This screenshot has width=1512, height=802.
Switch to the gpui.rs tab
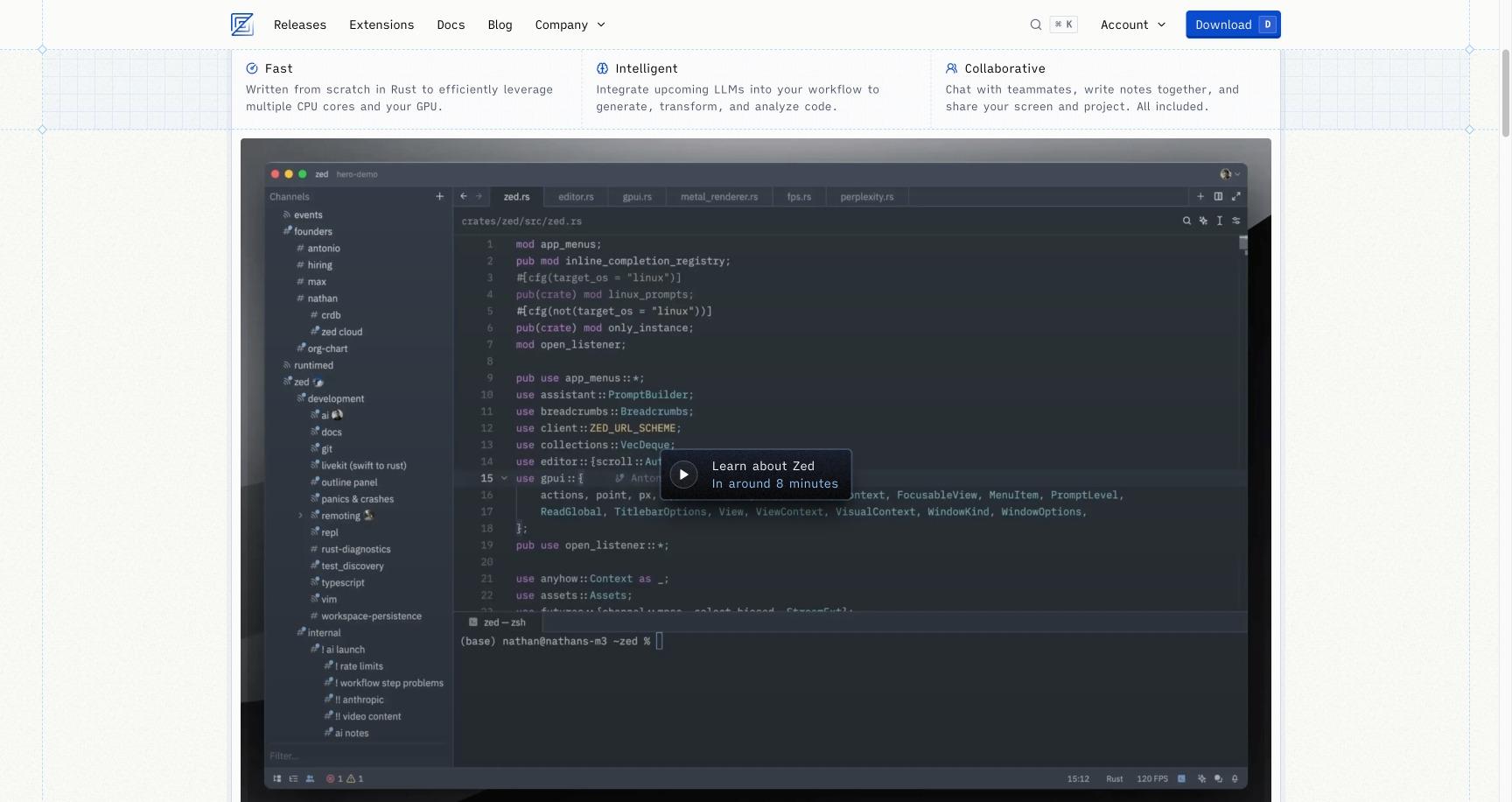[x=637, y=197]
